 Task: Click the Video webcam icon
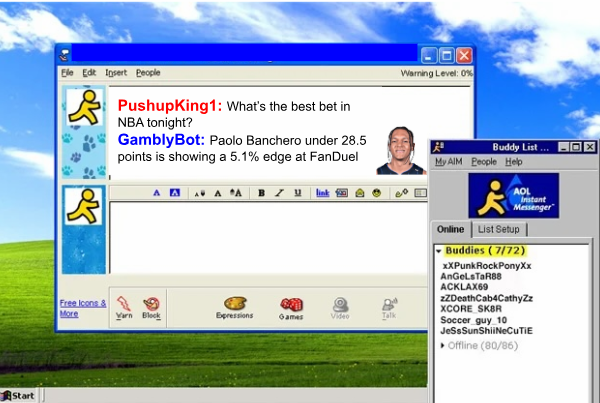(x=340, y=308)
